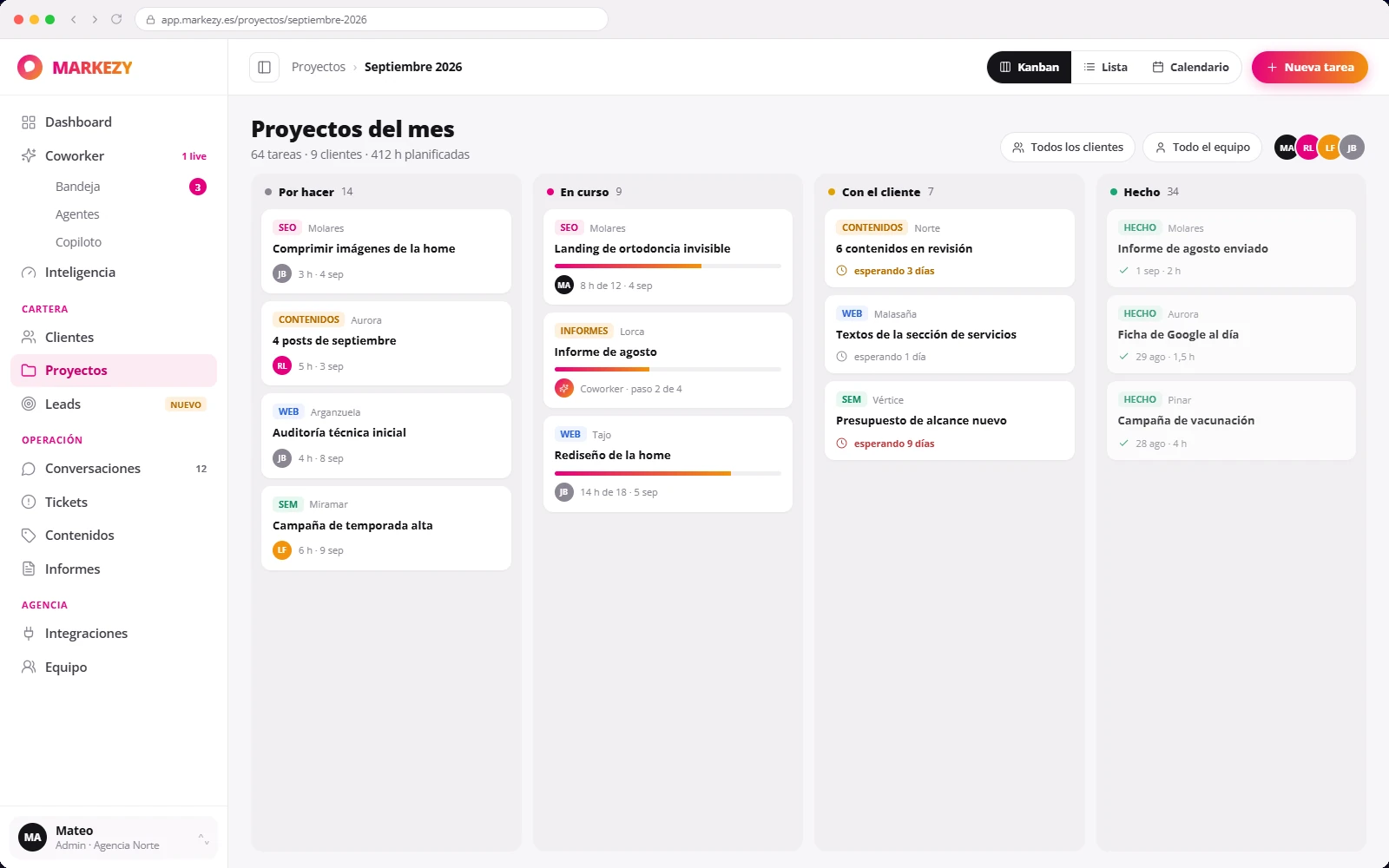Expand the Mateo account switcher
The image size is (1389, 868).
(x=114, y=838)
